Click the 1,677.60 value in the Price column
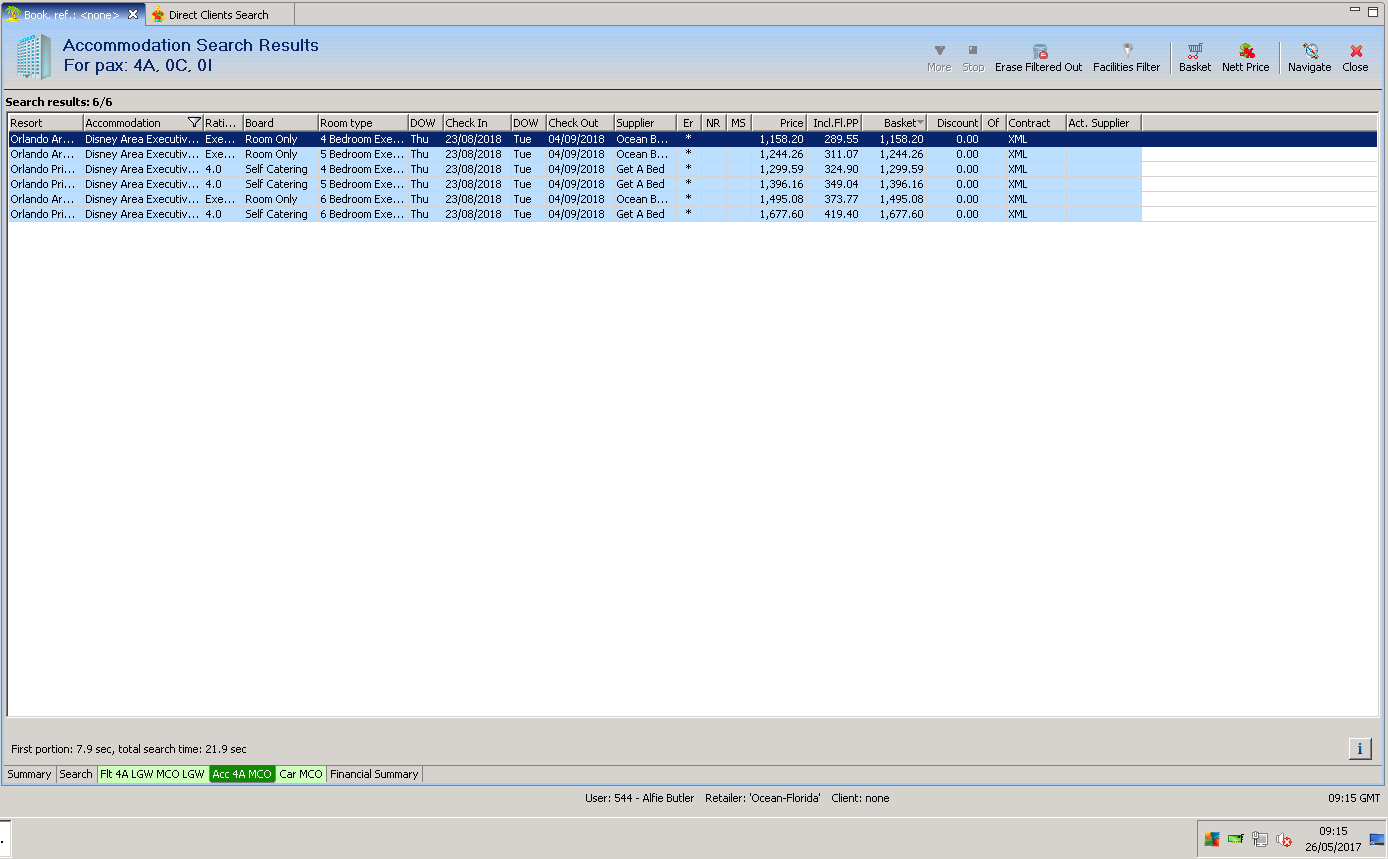The width and height of the screenshot is (1388, 859). pyautogui.click(x=781, y=214)
